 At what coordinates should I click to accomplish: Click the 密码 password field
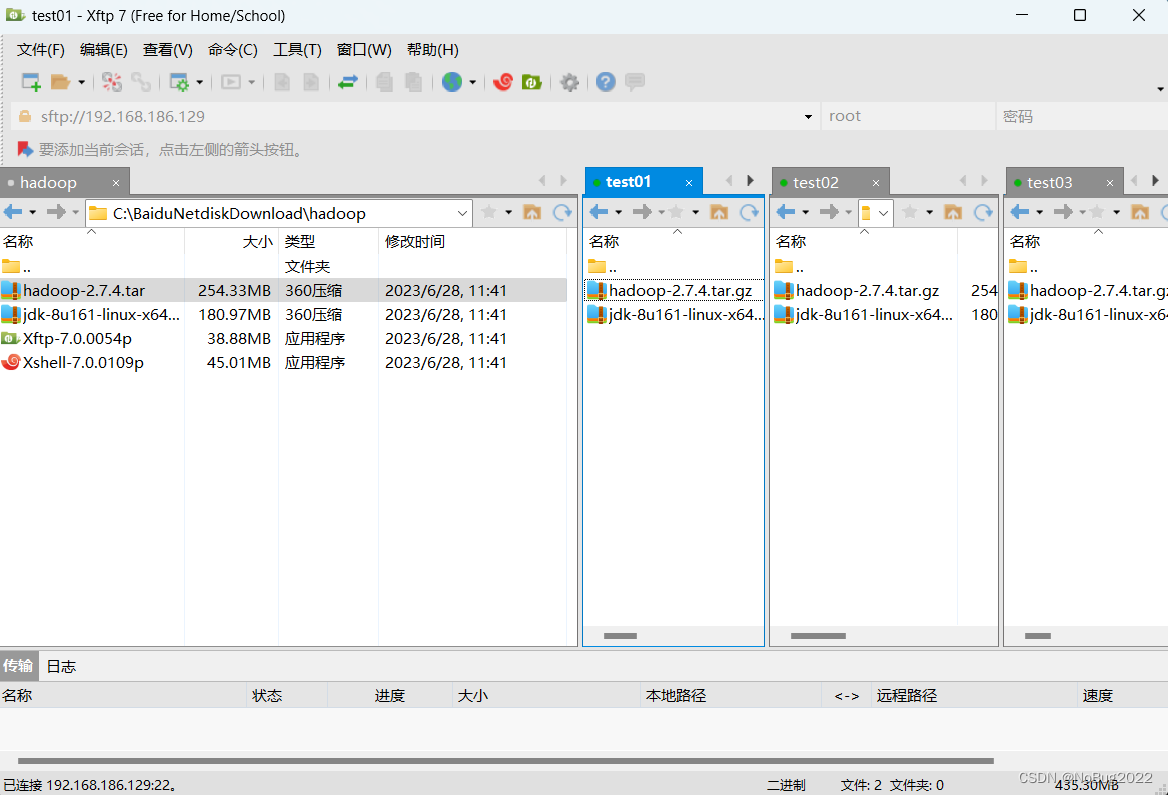pyautogui.click(x=1082, y=116)
